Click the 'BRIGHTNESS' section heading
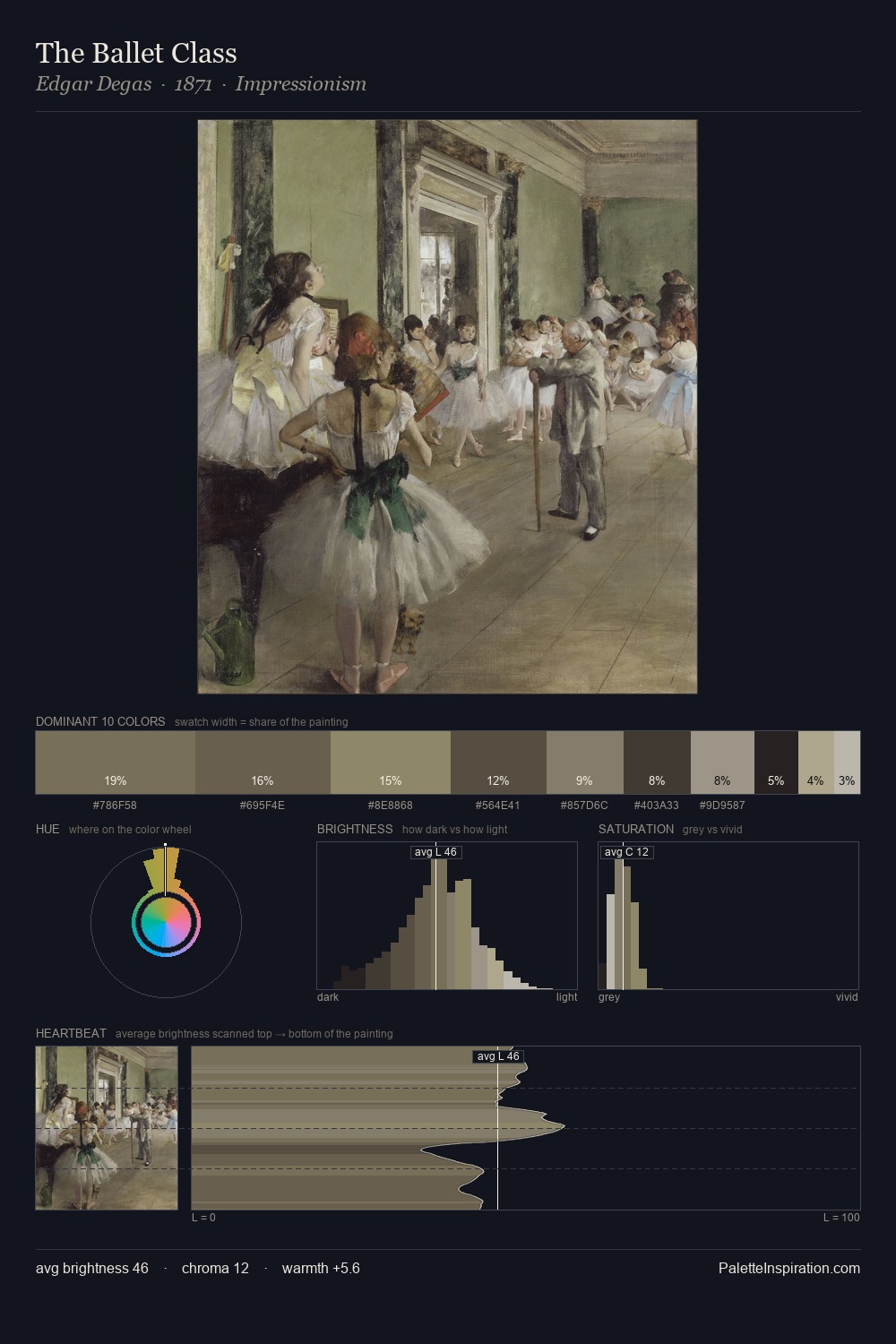 pyautogui.click(x=355, y=829)
